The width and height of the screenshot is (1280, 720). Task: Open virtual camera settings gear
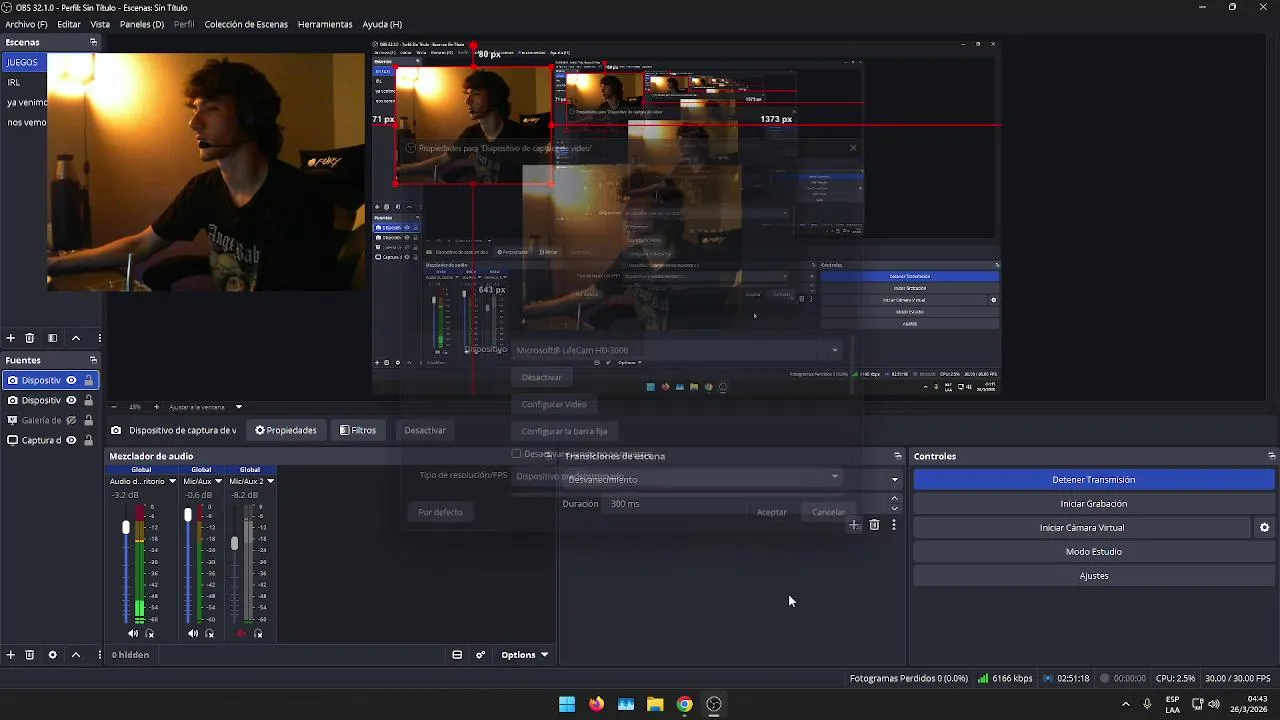(x=1264, y=528)
